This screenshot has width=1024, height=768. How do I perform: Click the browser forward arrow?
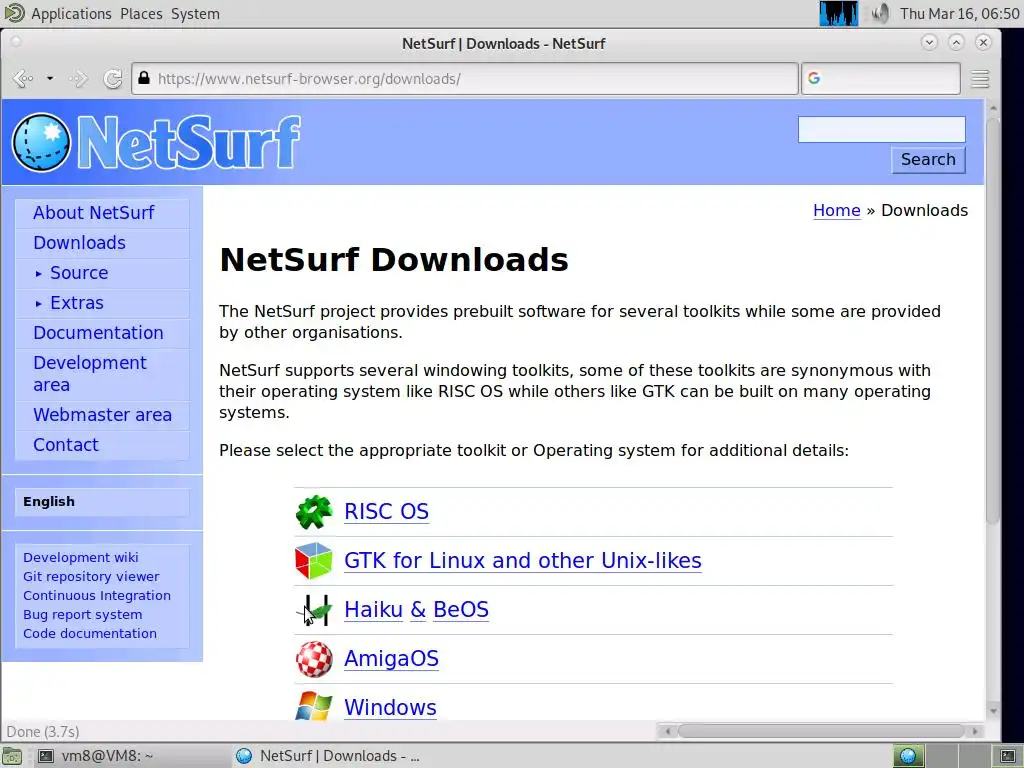[78, 79]
